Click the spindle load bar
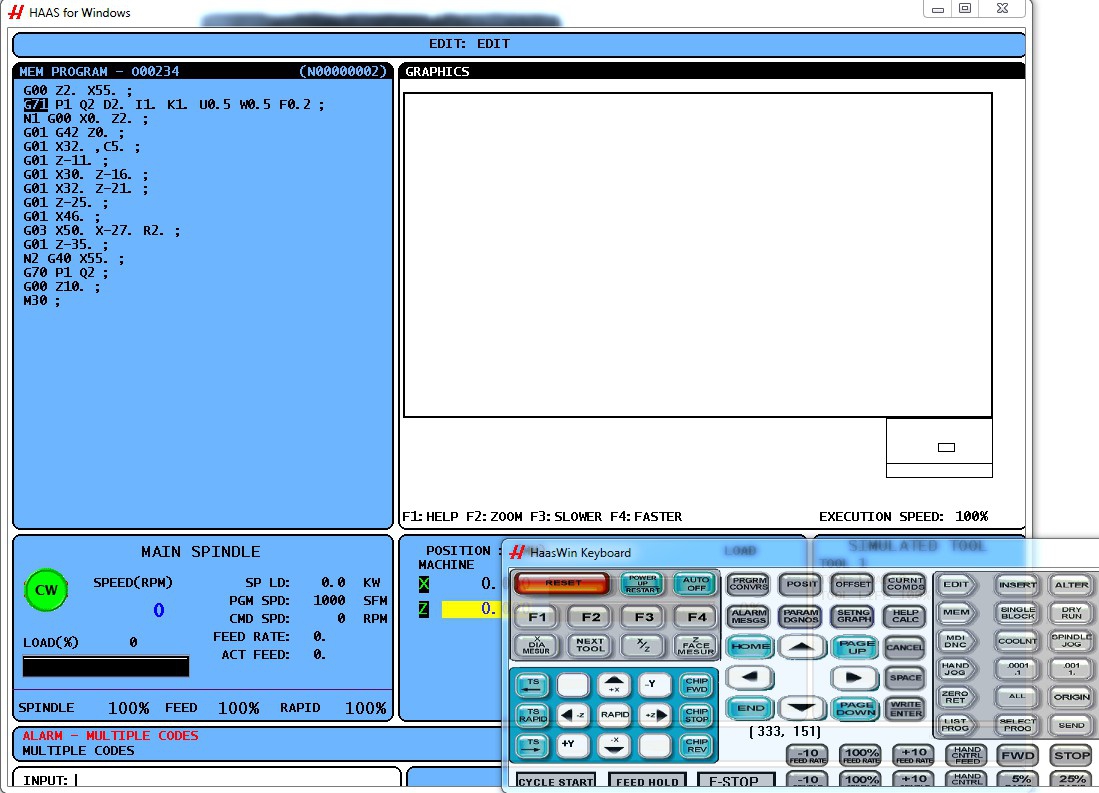This screenshot has height=793, width=1099. pyautogui.click(x=106, y=667)
